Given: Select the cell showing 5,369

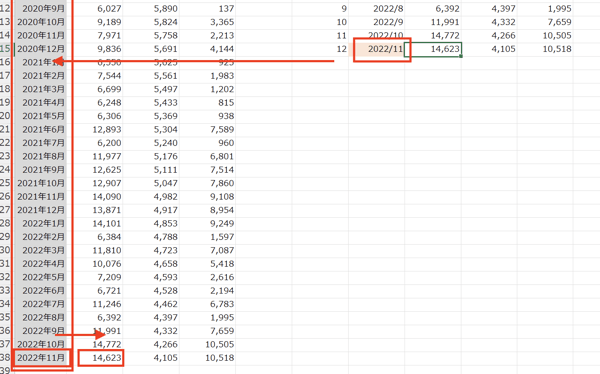Looking at the screenshot, I should (151, 116).
